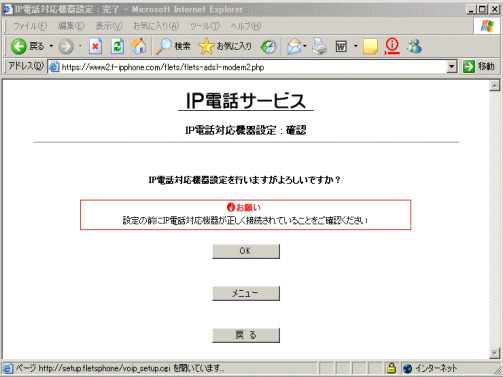Screen dimensions: 503x377
Task: Click the padlock security icon in status bar
Action: (x=391, y=368)
